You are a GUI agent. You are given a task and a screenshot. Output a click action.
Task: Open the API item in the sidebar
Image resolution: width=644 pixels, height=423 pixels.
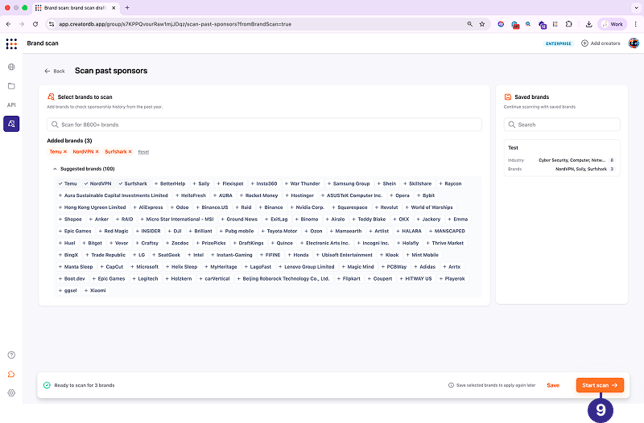[x=11, y=105]
